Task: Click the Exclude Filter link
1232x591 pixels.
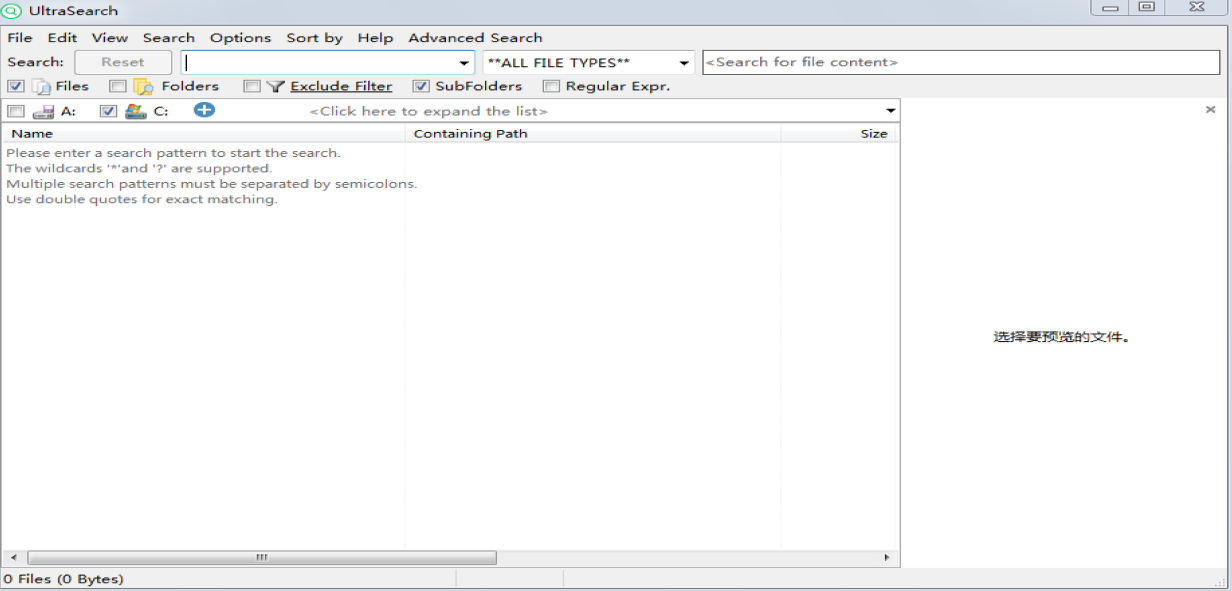Action: tap(341, 87)
